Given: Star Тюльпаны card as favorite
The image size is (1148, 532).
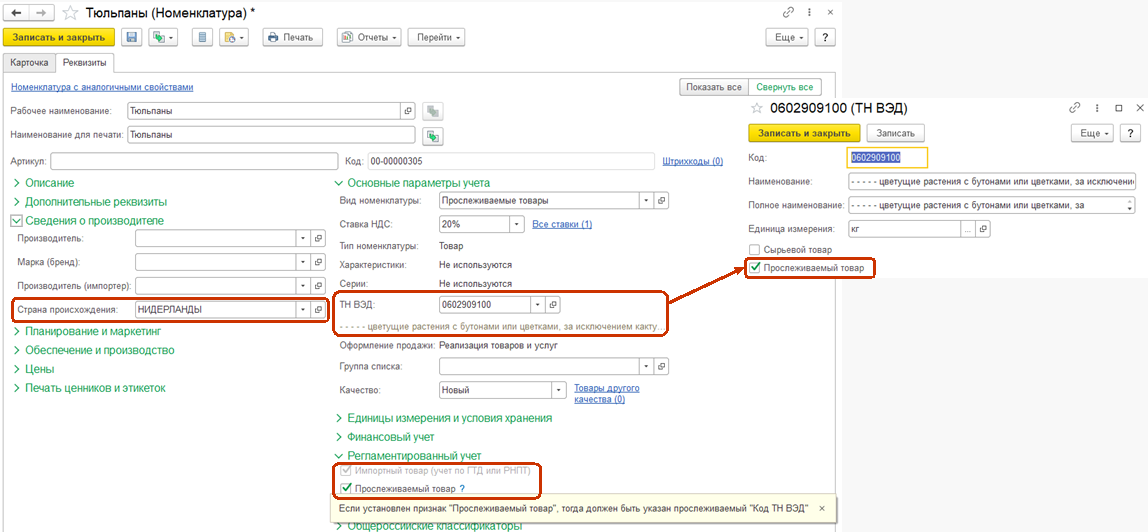Looking at the screenshot, I should [70, 12].
